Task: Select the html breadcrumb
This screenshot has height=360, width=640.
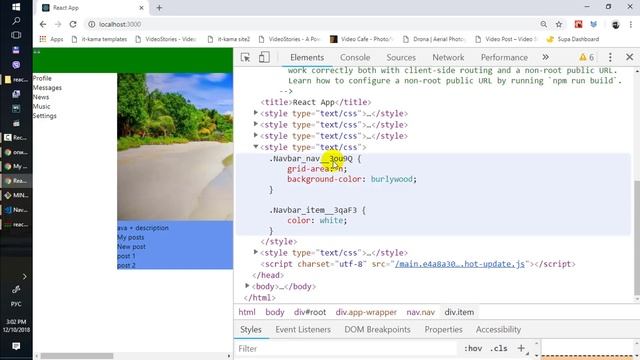Action: [247, 312]
